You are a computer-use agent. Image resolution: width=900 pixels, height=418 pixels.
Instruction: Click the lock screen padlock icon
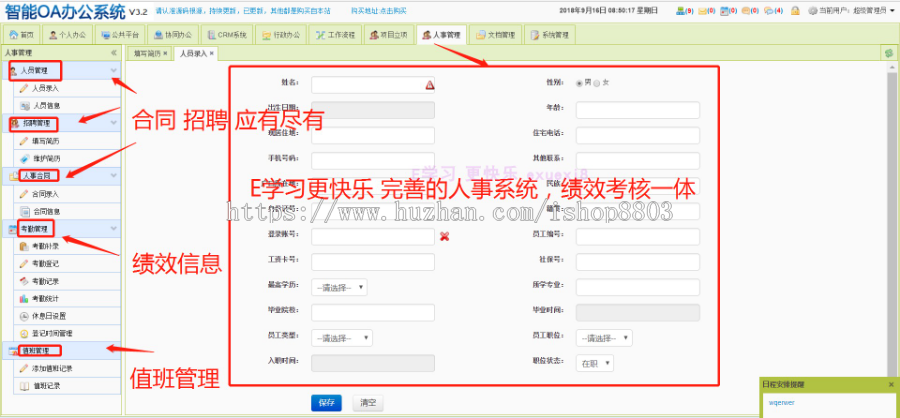[795, 10]
